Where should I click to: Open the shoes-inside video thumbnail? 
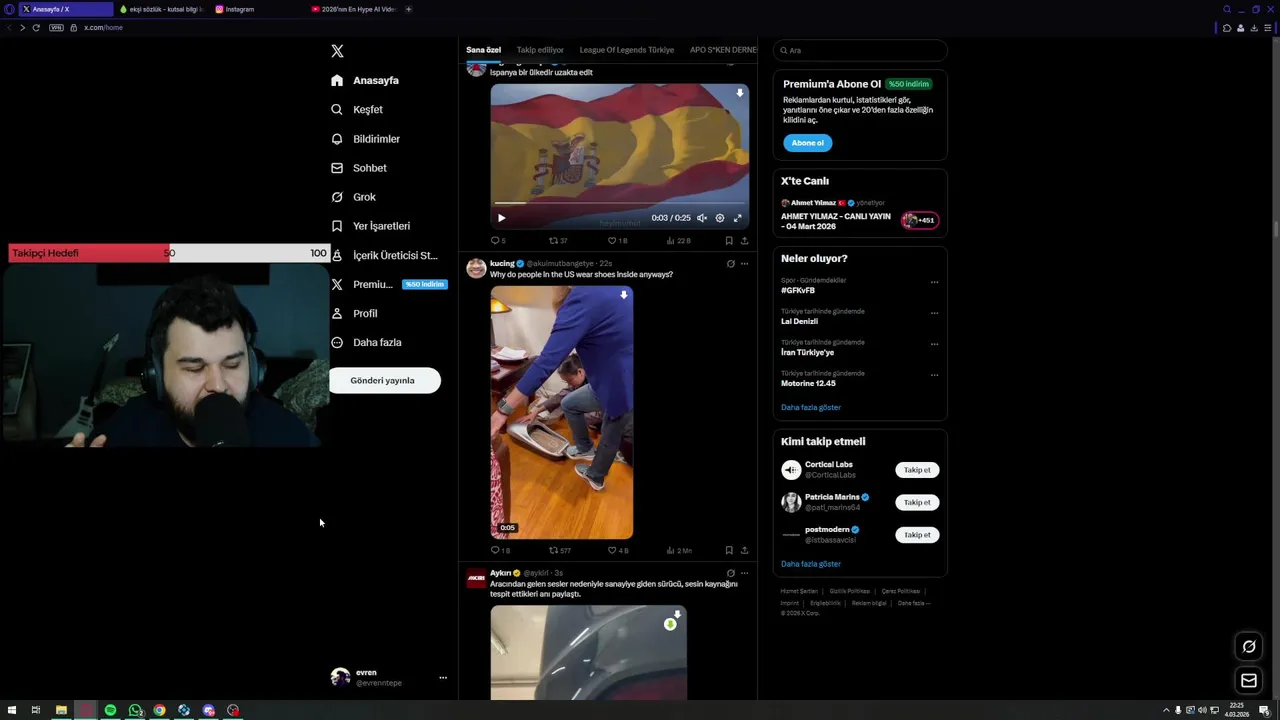pos(562,413)
